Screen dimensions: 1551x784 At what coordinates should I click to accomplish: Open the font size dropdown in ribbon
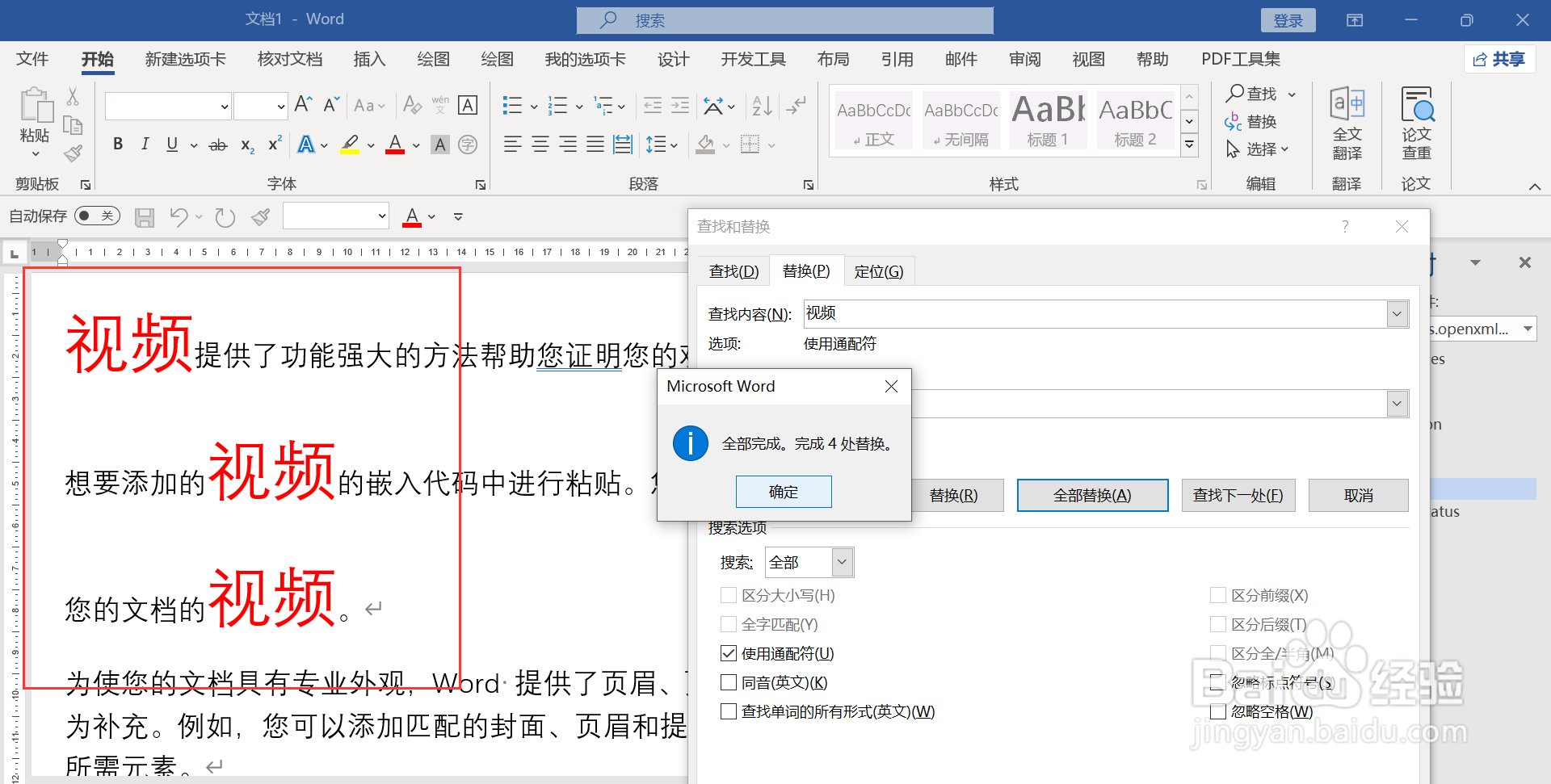click(281, 106)
